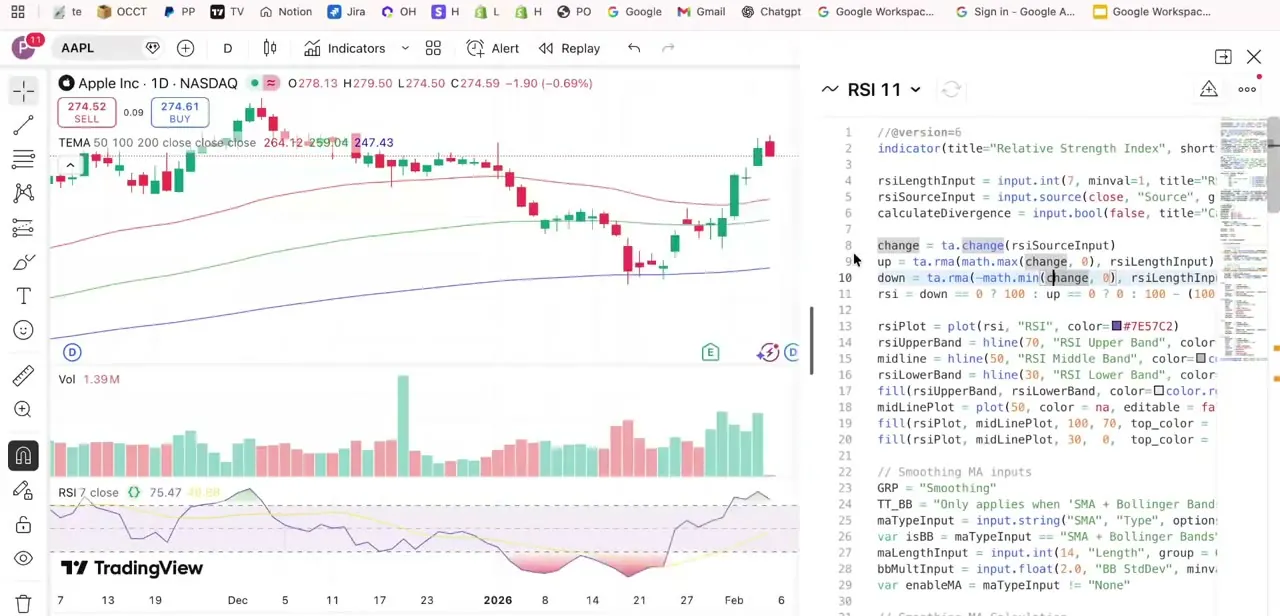This screenshot has height=616, width=1280.
Task: Click the compare or add symbol plus
Action: (185, 48)
